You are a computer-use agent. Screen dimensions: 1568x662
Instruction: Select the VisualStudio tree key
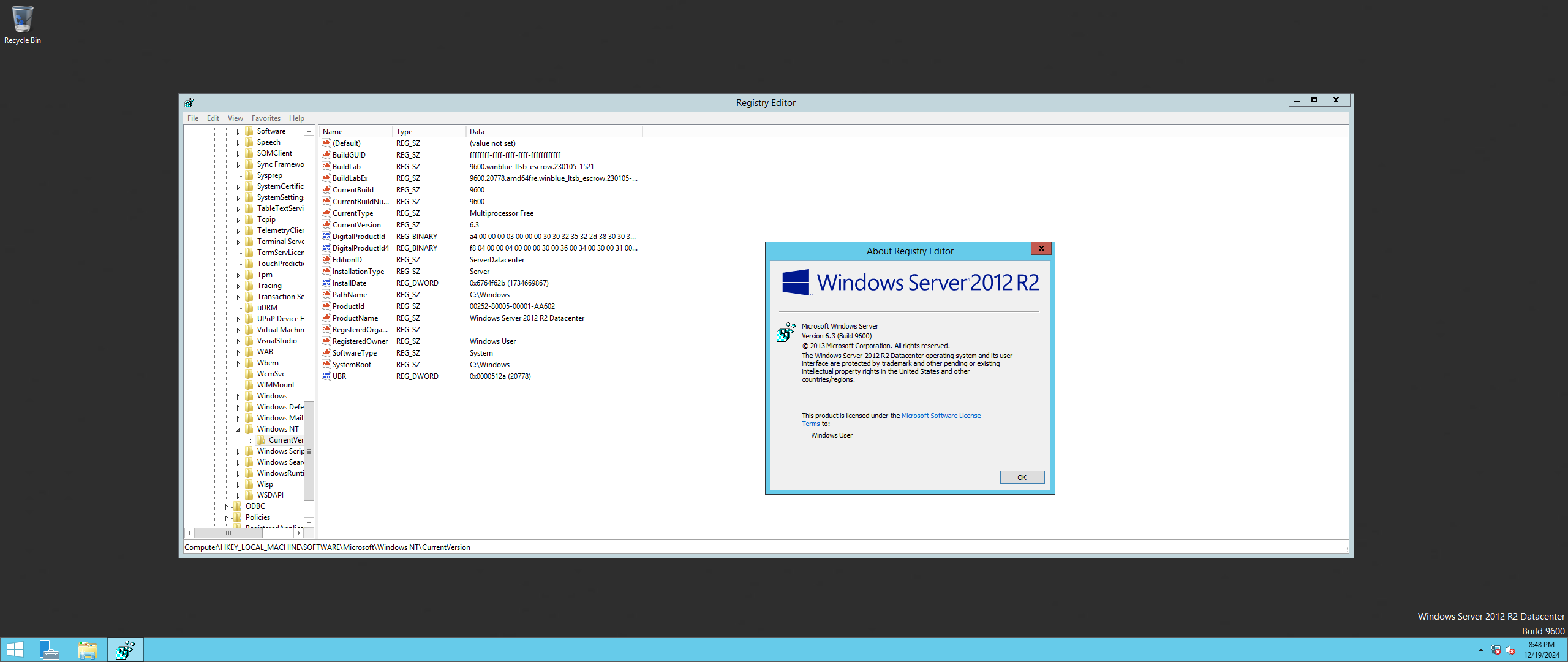(277, 341)
